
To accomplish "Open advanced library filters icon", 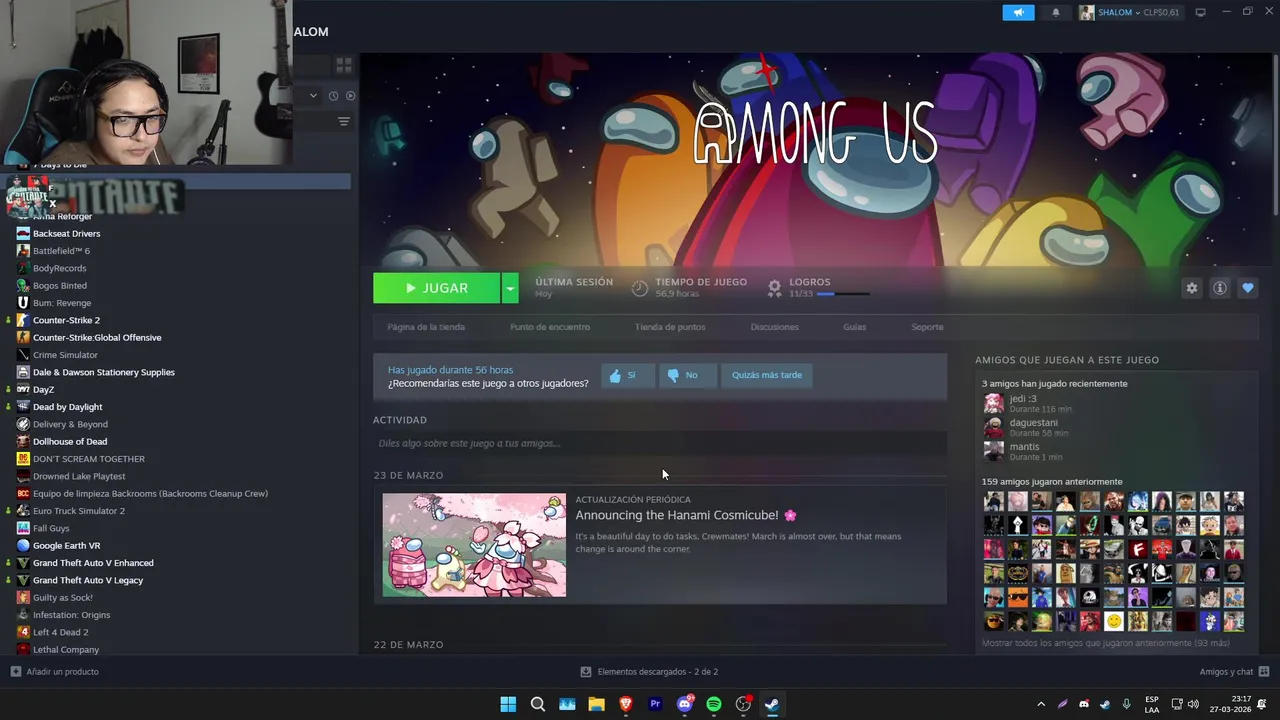I will tap(344, 122).
